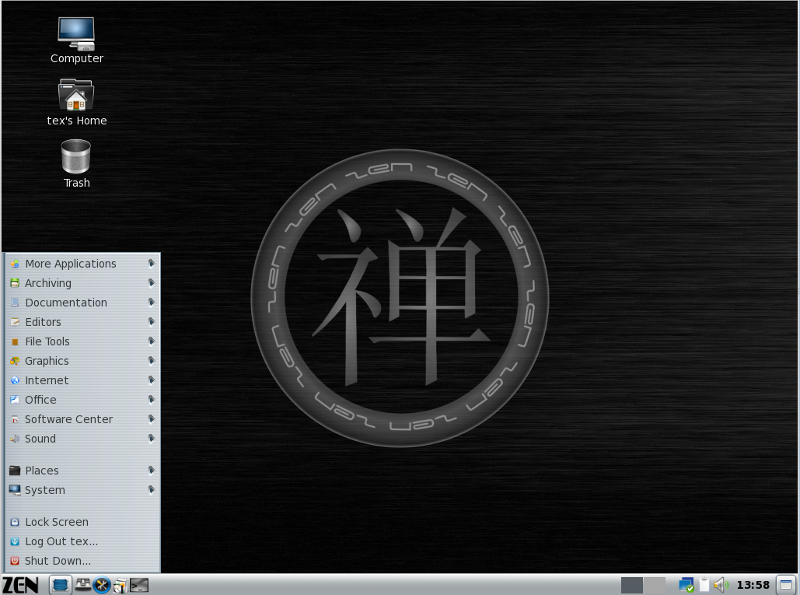The width and height of the screenshot is (800, 595).
Task: Click the blue show desktop panel button
Action: pyautogui.click(x=60, y=585)
